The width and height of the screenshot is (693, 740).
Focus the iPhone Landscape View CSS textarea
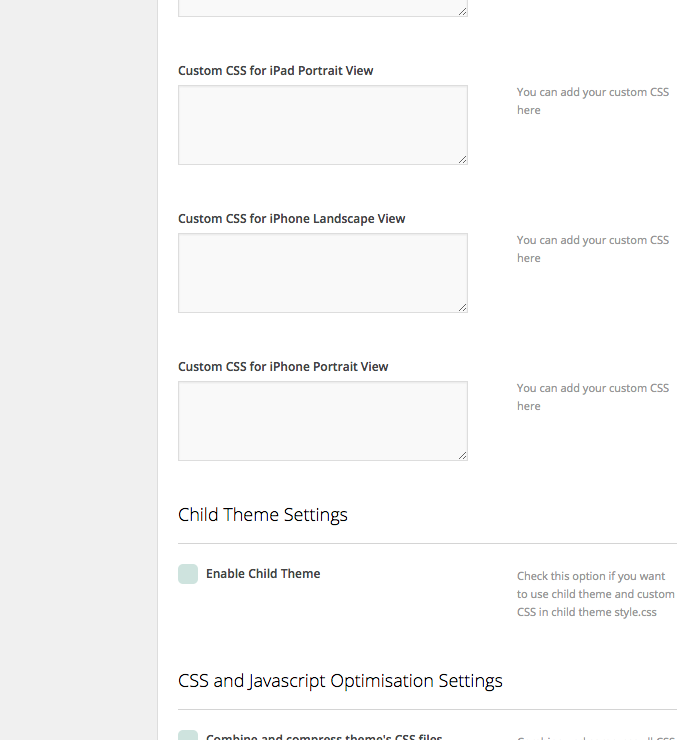(x=323, y=273)
